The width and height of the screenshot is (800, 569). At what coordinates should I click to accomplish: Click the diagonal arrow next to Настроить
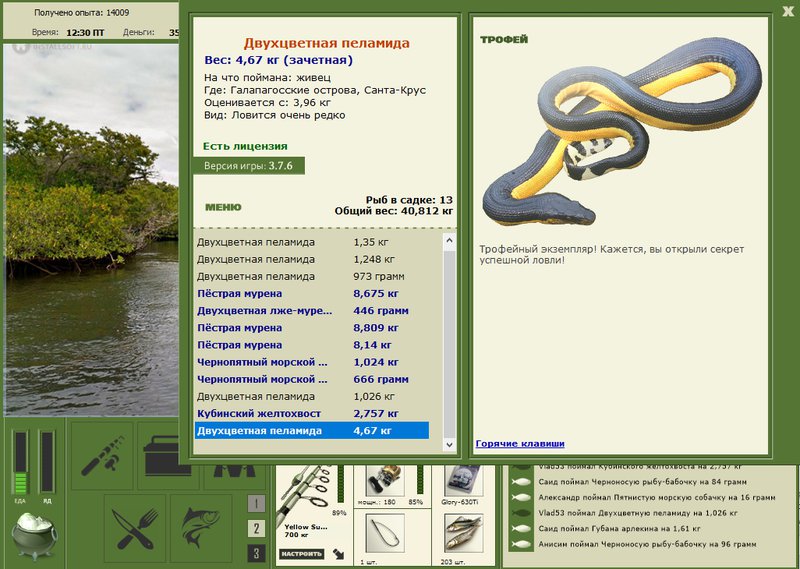338,554
